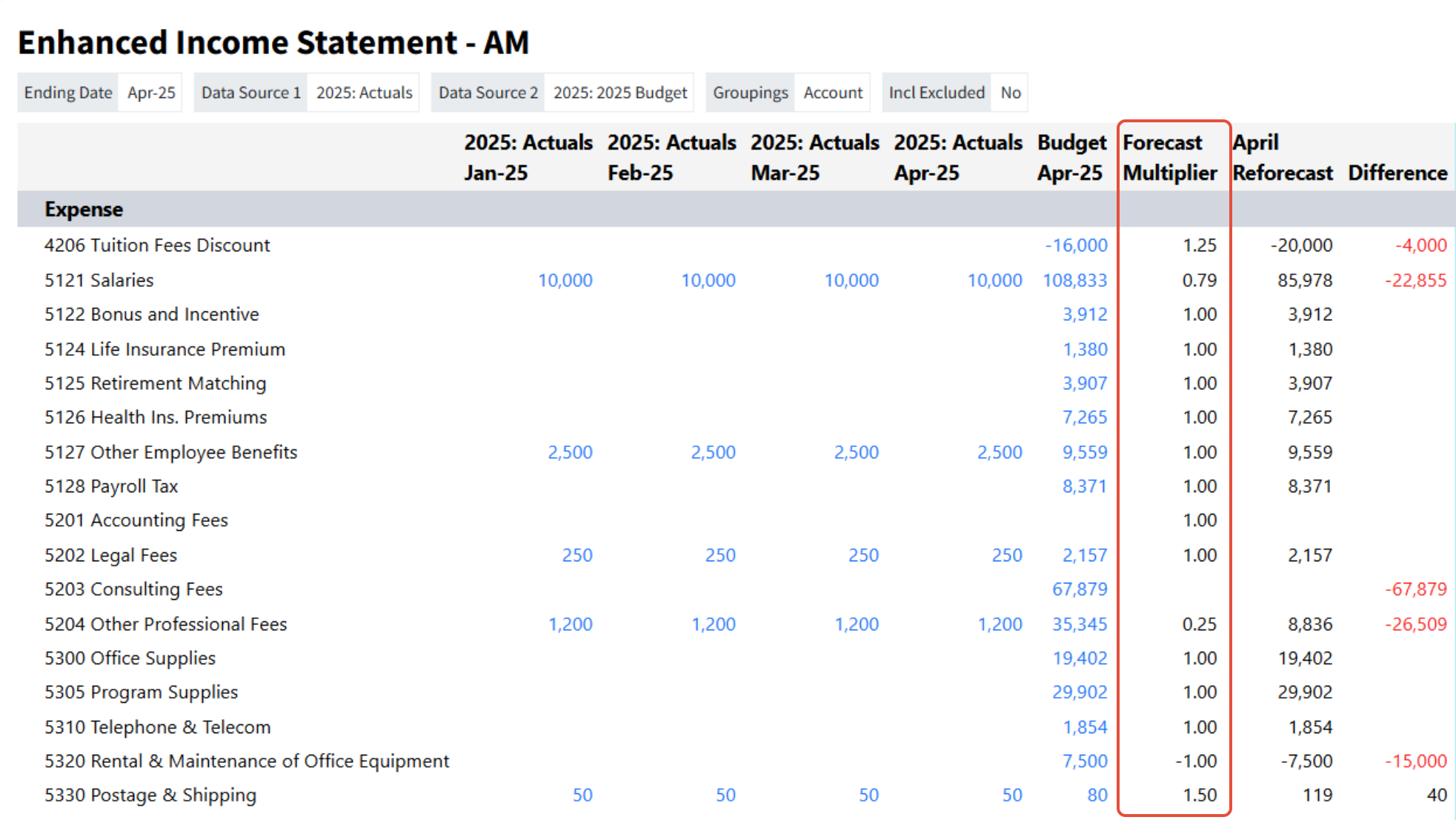Click the Budget Apr-25 column header

coord(1071,157)
